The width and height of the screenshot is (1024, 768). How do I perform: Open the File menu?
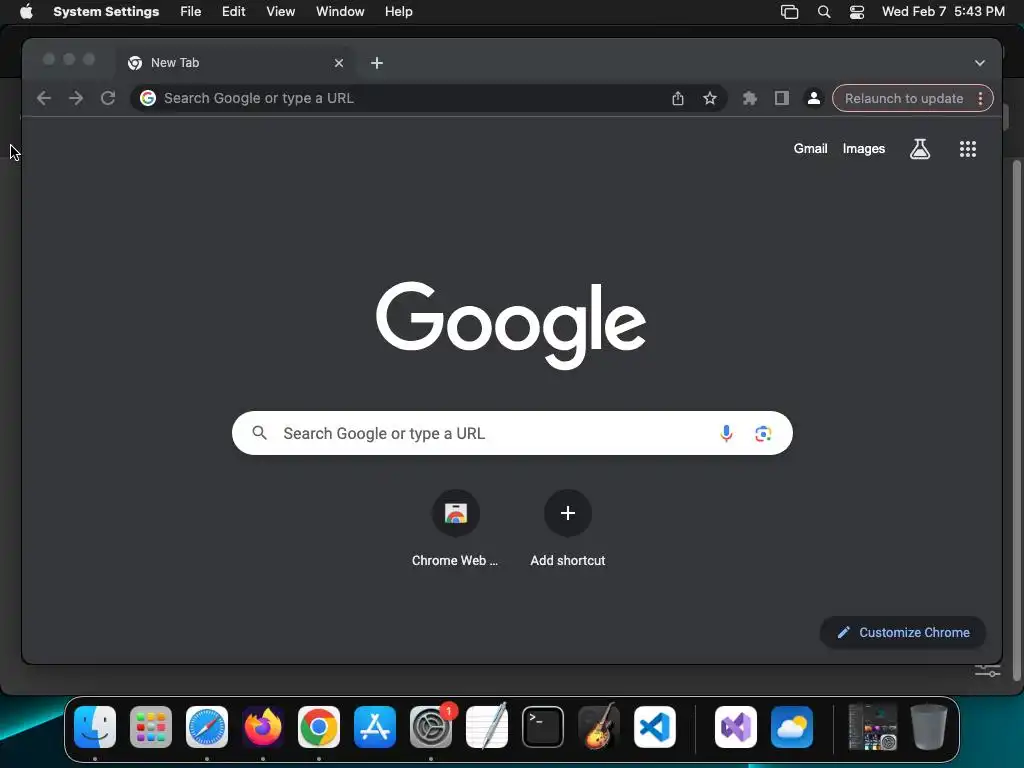pyautogui.click(x=191, y=12)
